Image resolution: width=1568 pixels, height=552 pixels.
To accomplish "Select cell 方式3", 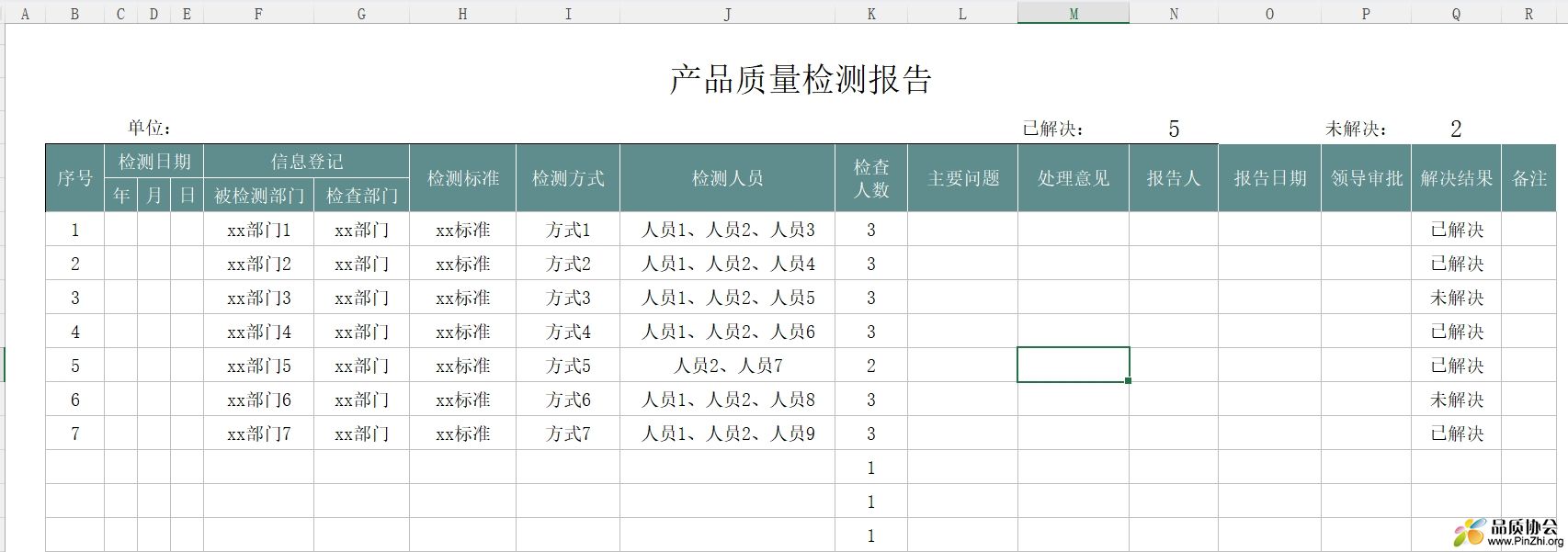I will (x=568, y=298).
